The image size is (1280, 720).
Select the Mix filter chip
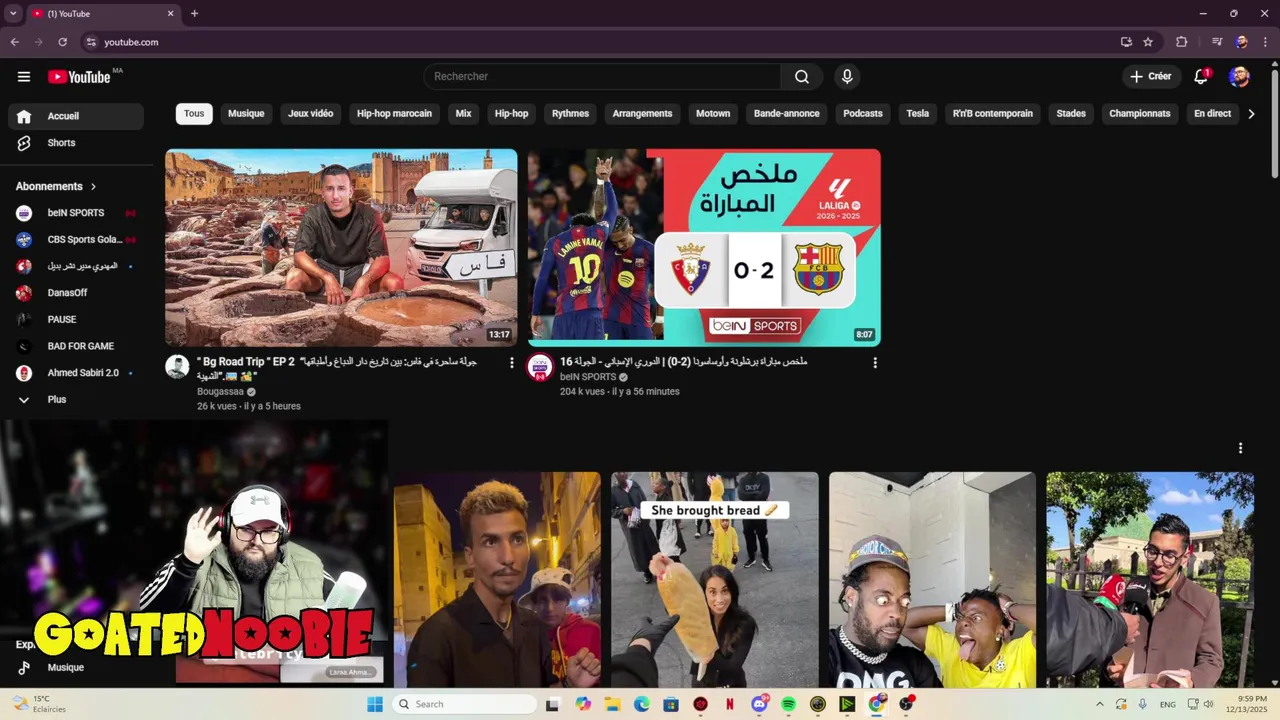click(463, 114)
